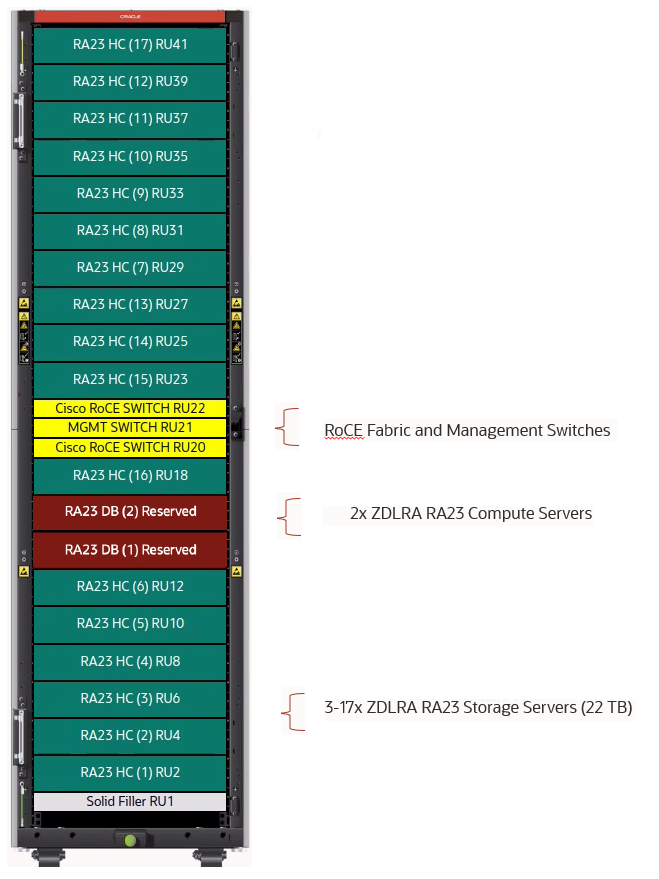Select the RA23 HC (15) RU23 server
The height and width of the screenshot is (879, 659).
[x=130, y=380]
